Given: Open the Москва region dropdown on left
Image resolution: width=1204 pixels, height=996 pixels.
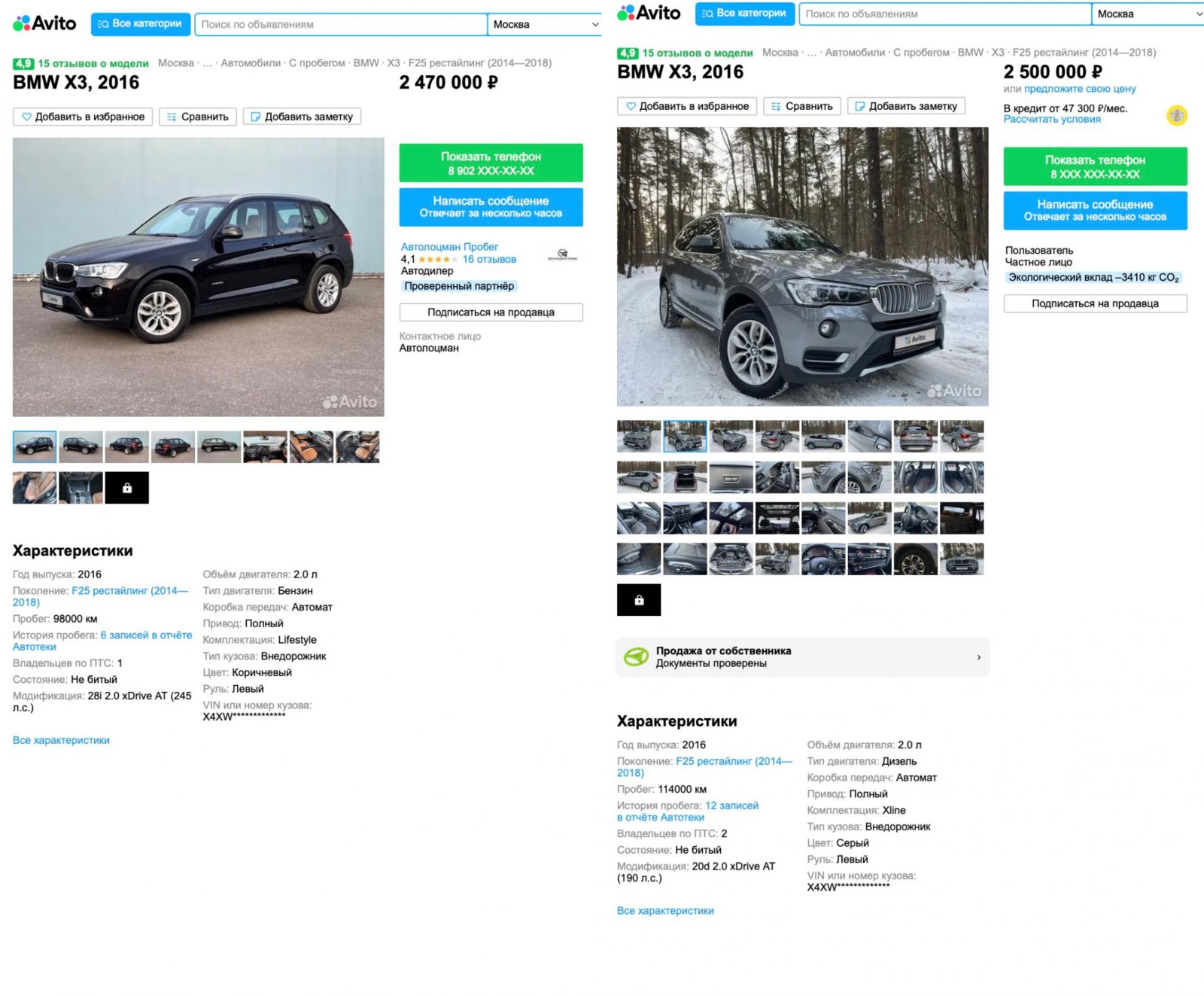Looking at the screenshot, I should coord(545,24).
